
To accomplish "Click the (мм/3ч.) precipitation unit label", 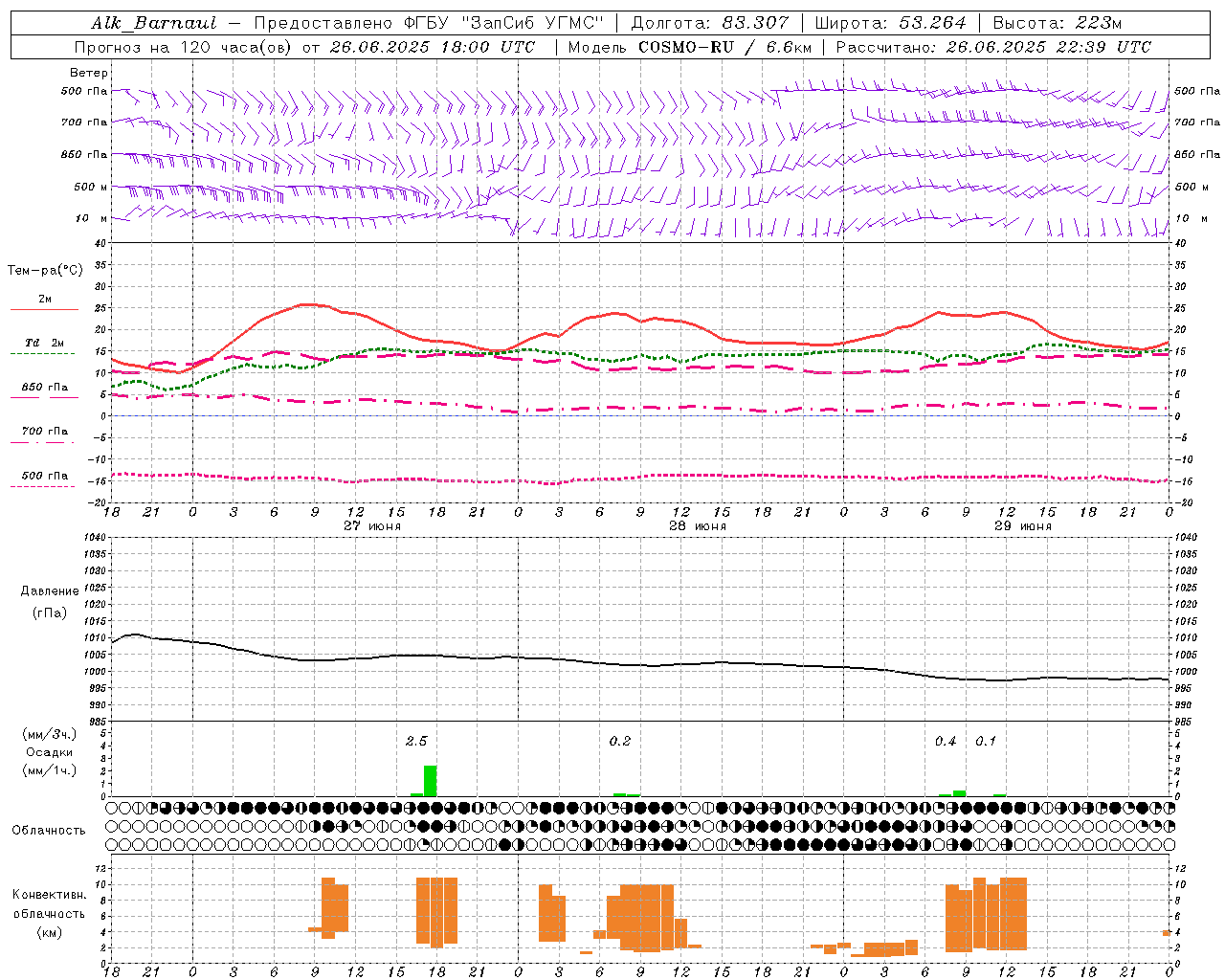I will 50,734.
